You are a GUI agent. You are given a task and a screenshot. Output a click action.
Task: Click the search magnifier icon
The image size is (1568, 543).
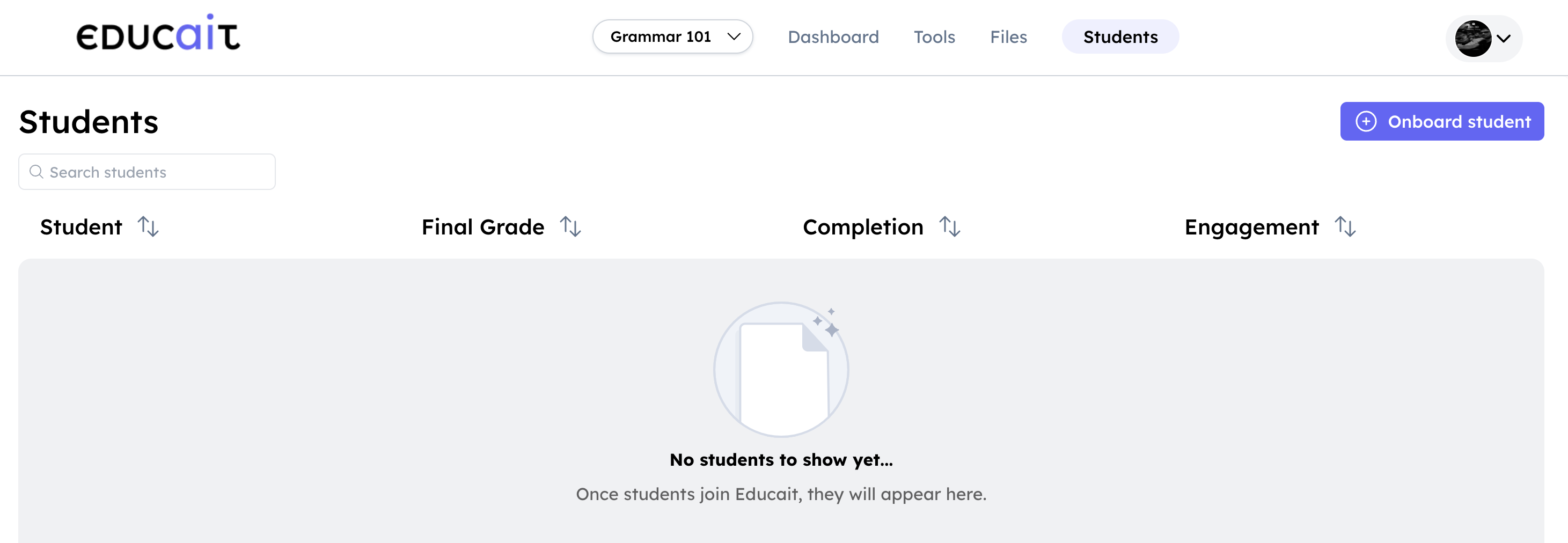coord(36,172)
